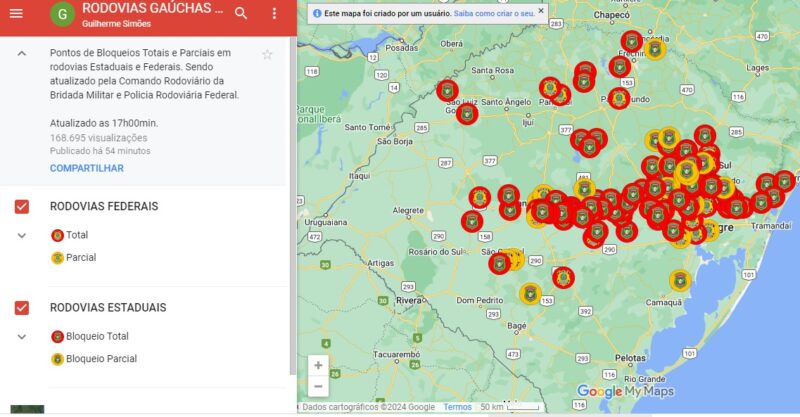Uncheck the Rodovias Federais layer

point(22,206)
